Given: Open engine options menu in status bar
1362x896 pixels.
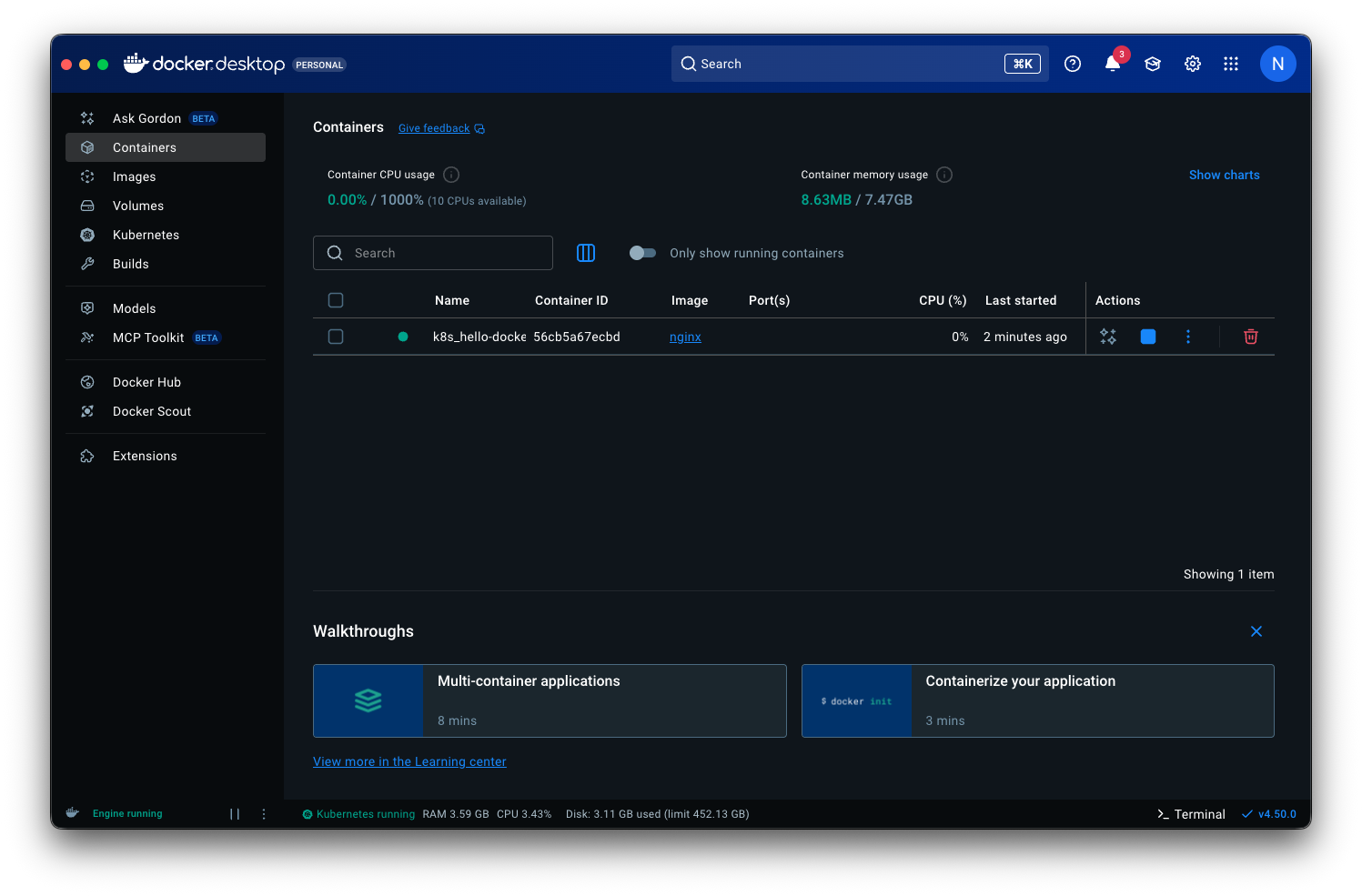Looking at the screenshot, I should [x=264, y=814].
